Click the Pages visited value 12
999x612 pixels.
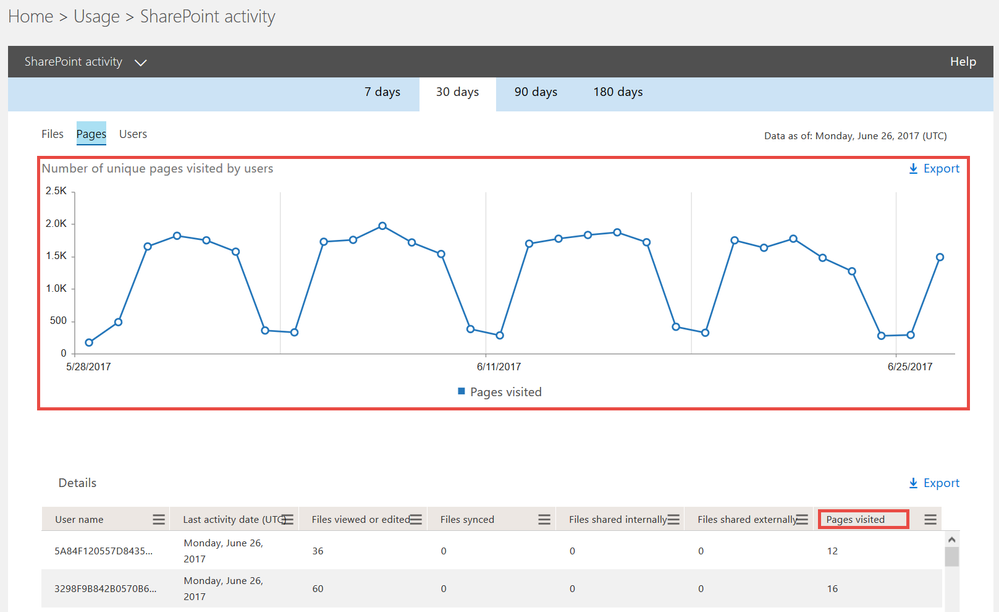pos(832,551)
